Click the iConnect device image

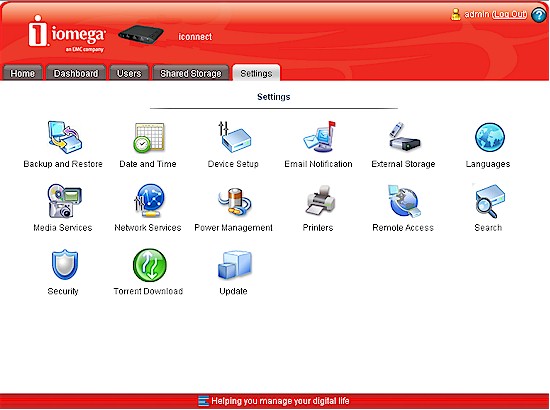(141, 34)
